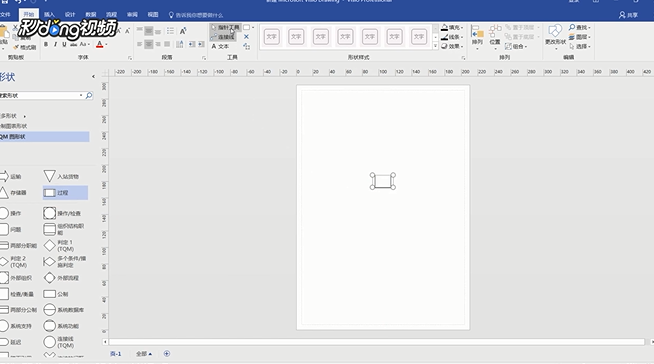The height and width of the screenshot is (364, 654).
Task: Click the 全部 (All) pages button
Action: pyautogui.click(x=143, y=354)
